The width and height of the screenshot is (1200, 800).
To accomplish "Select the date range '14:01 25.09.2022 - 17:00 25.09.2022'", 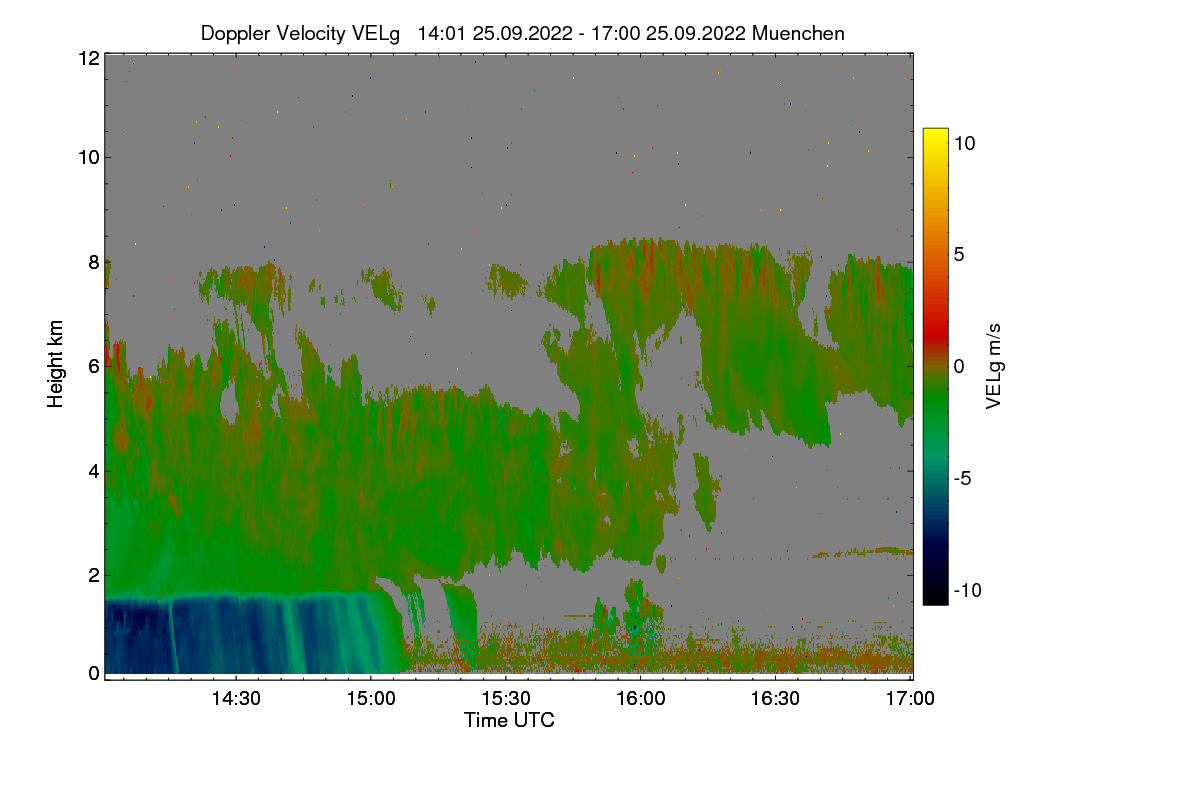I will [x=582, y=33].
